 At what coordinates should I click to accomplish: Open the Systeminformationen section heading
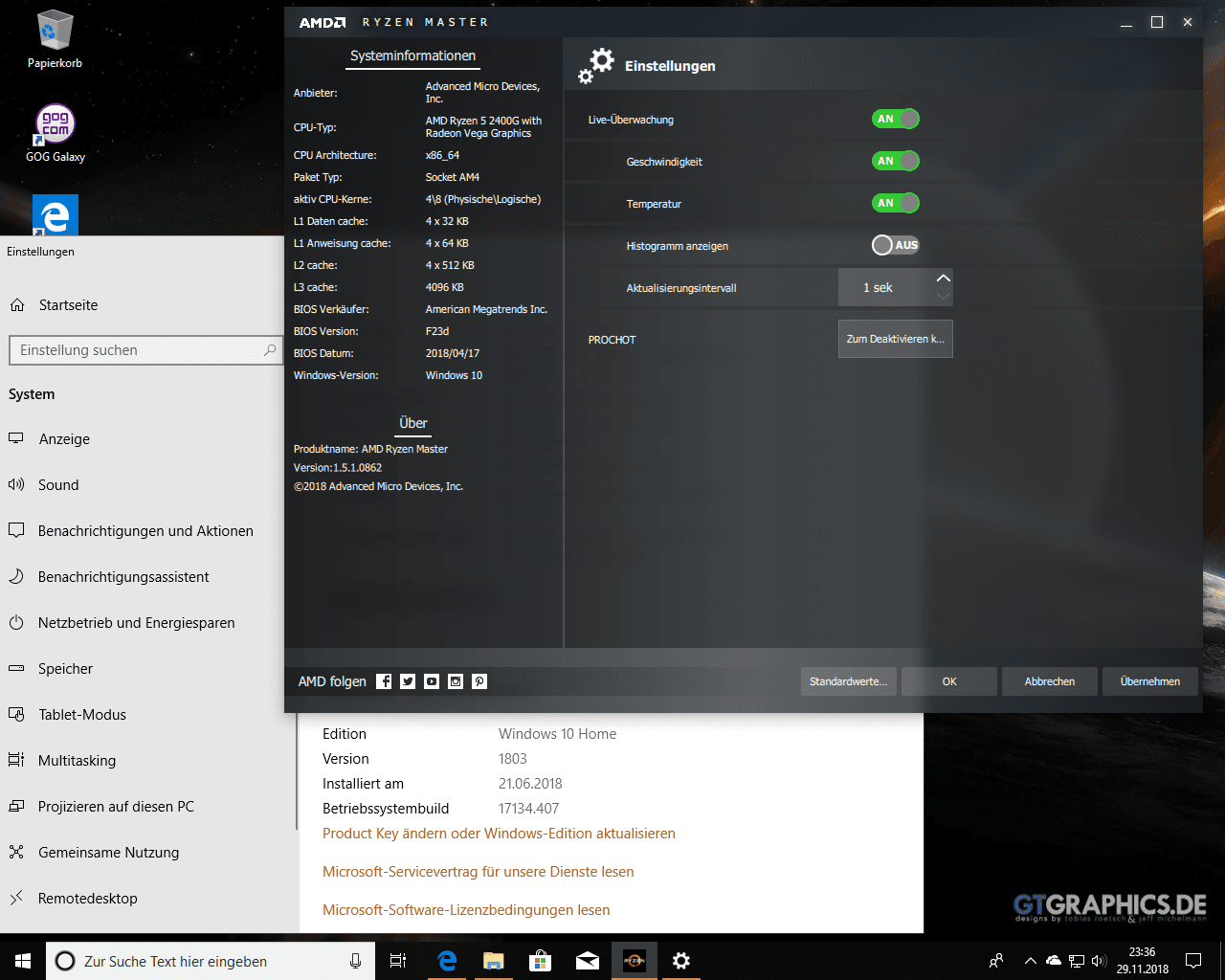(x=412, y=56)
